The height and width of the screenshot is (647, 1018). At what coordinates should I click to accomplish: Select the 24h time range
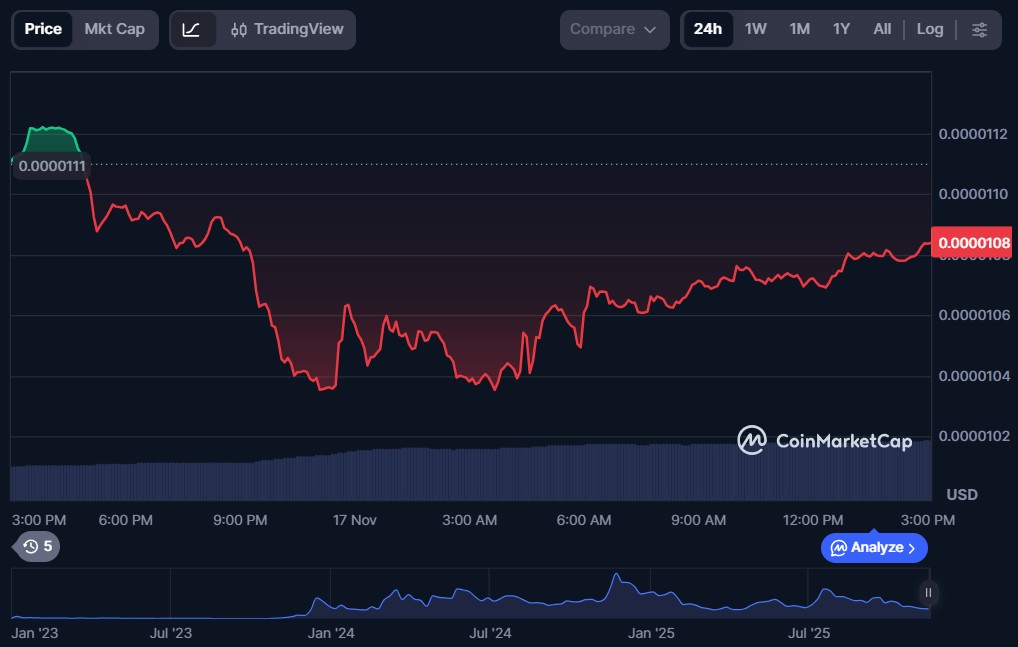pyautogui.click(x=708, y=29)
